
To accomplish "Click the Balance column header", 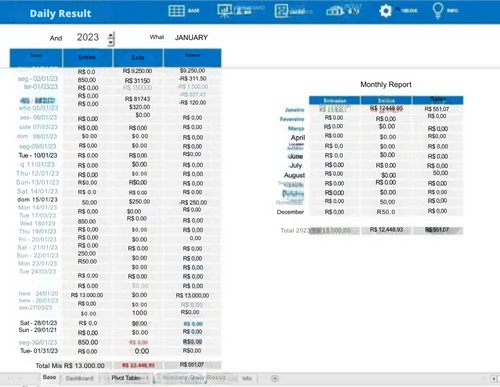I will click(x=192, y=58).
